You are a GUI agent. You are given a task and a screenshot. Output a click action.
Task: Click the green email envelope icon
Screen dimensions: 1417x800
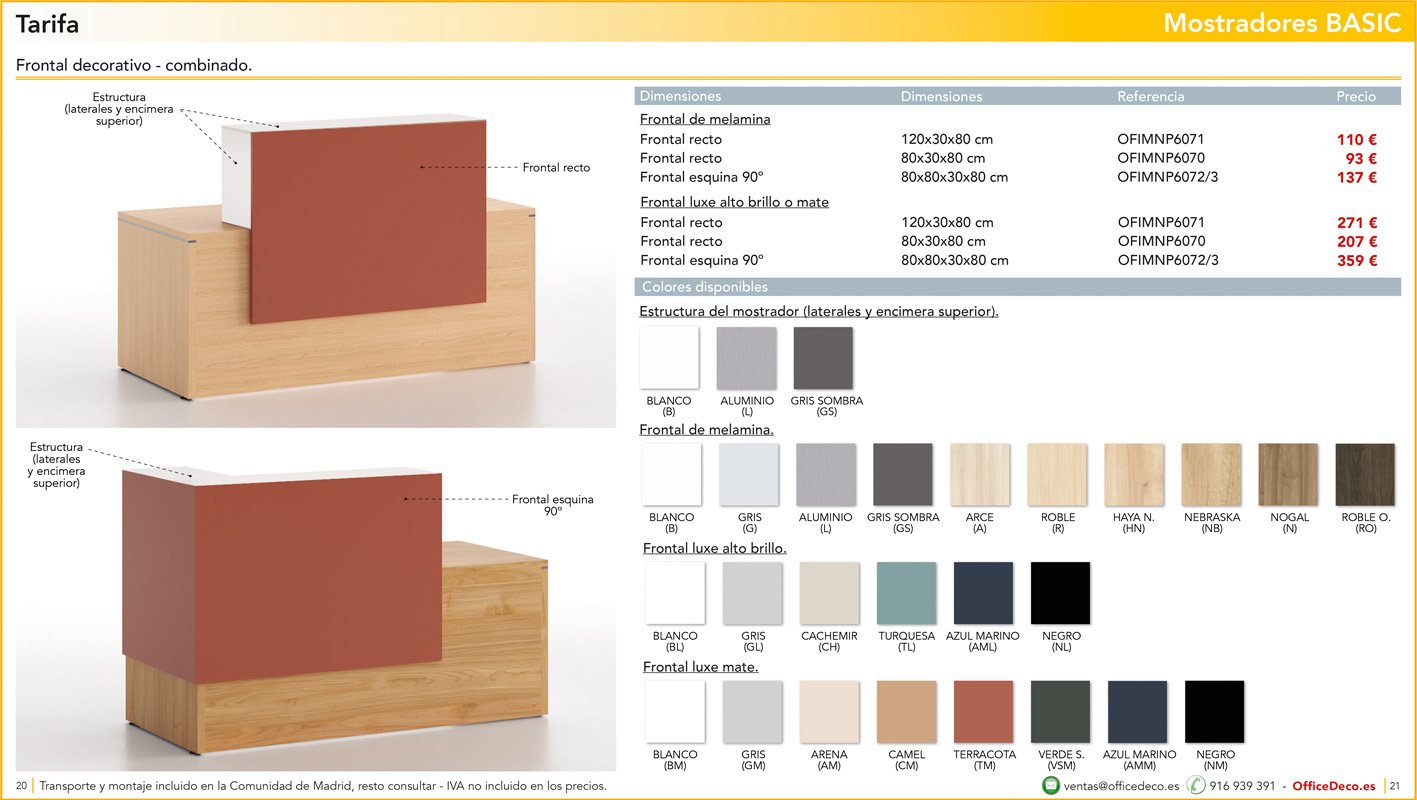pyautogui.click(x=1051, y=785)
